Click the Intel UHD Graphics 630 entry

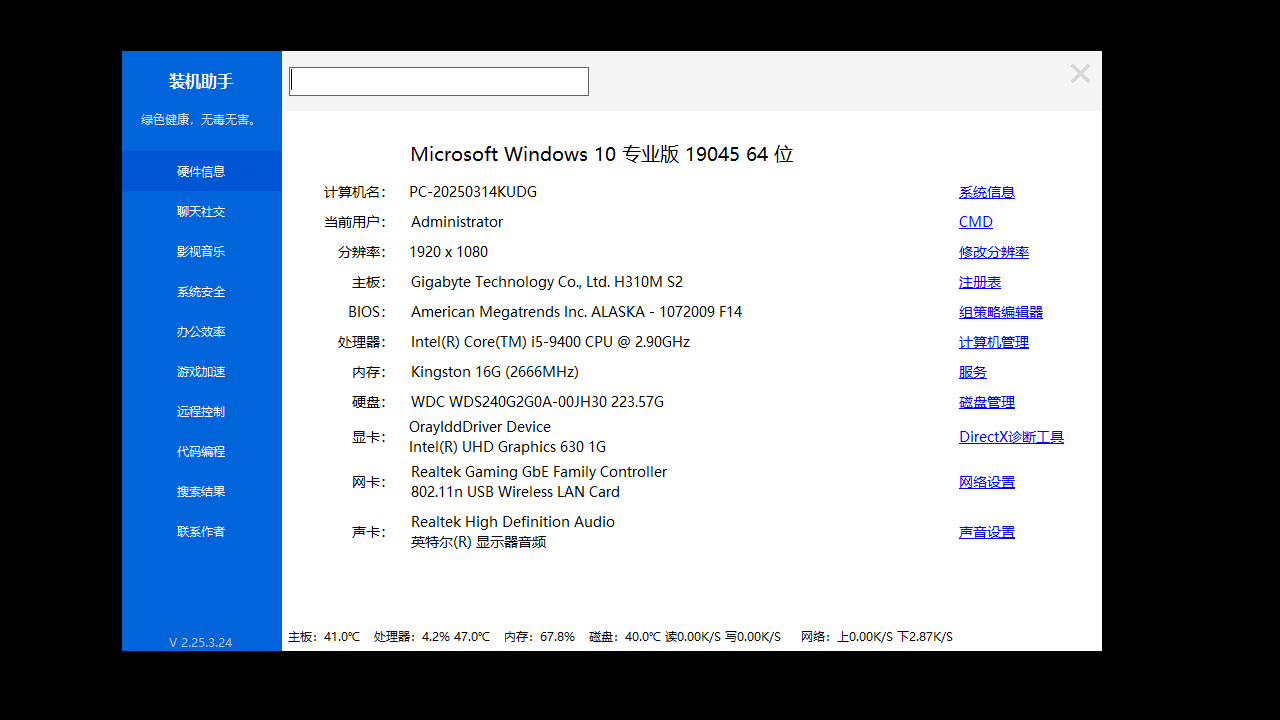pos(508,447)
